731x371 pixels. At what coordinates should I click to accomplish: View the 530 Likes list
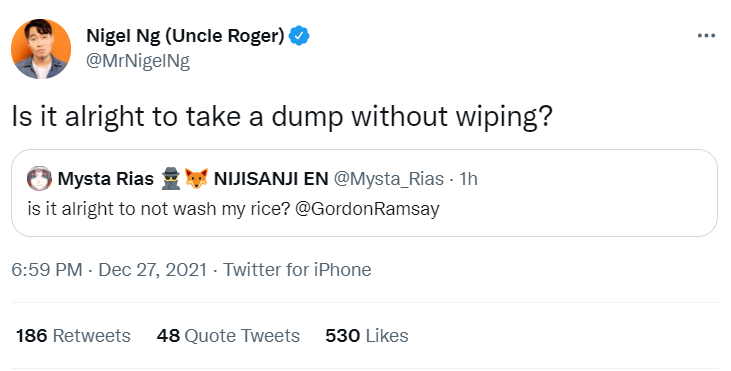click(366, 336)
